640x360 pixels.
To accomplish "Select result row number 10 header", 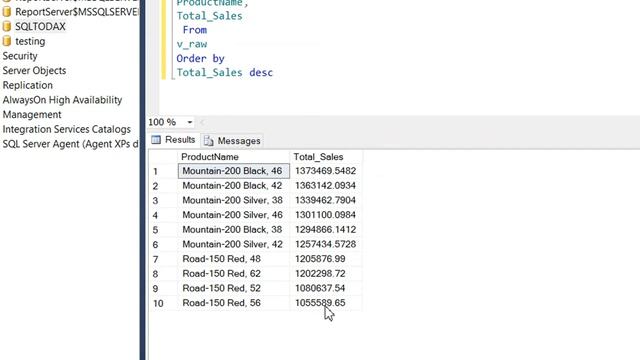I will [x=163, y=304].
